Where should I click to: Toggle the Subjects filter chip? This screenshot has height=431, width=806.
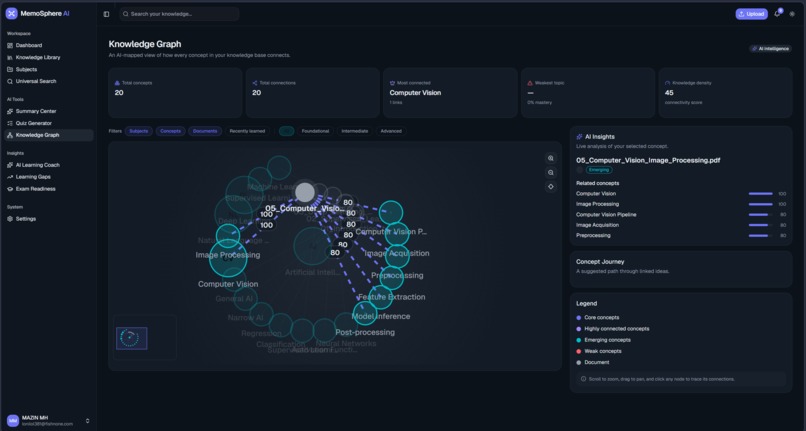click(138, 131)
